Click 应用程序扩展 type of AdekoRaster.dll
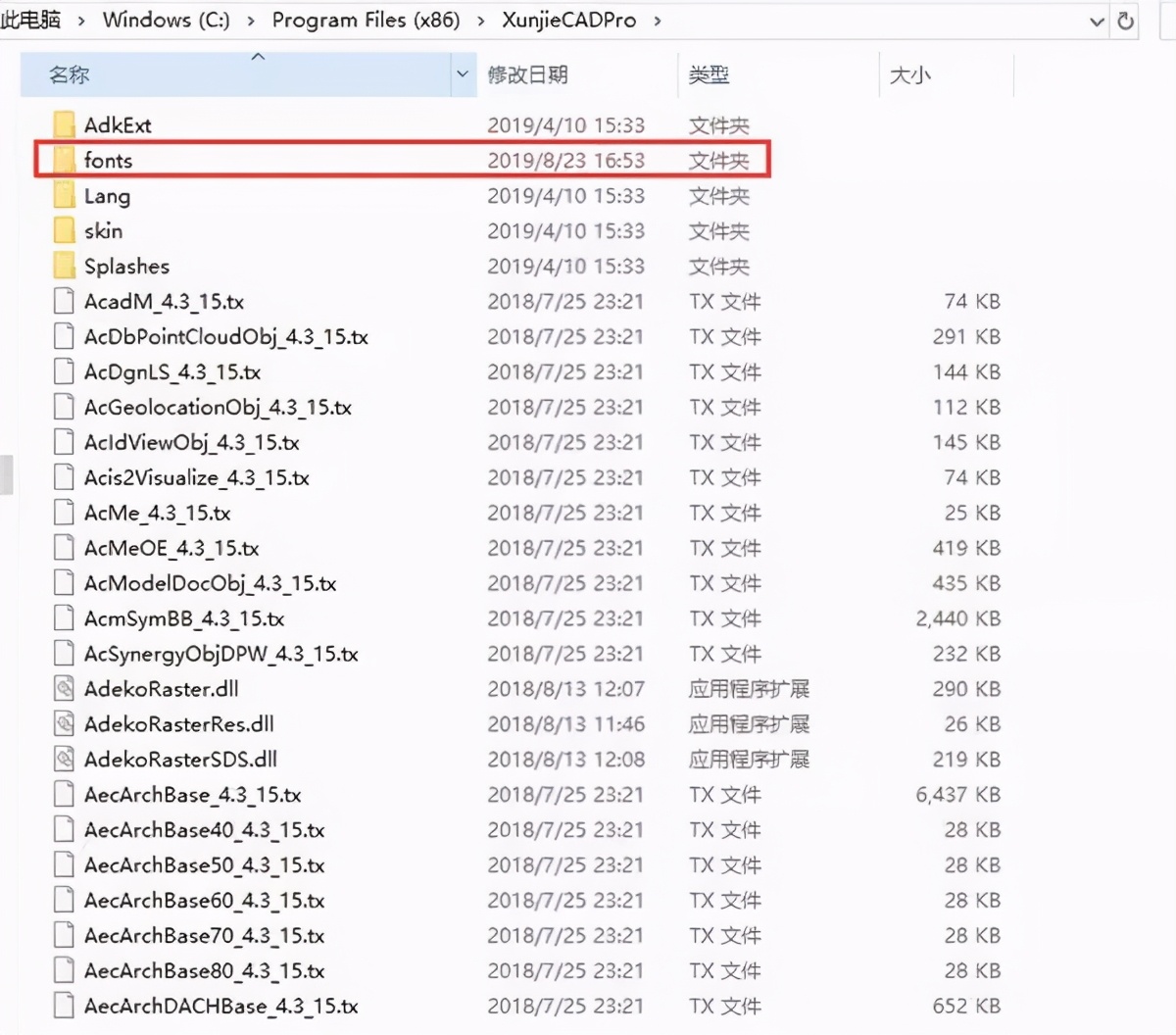 (749, 689)
